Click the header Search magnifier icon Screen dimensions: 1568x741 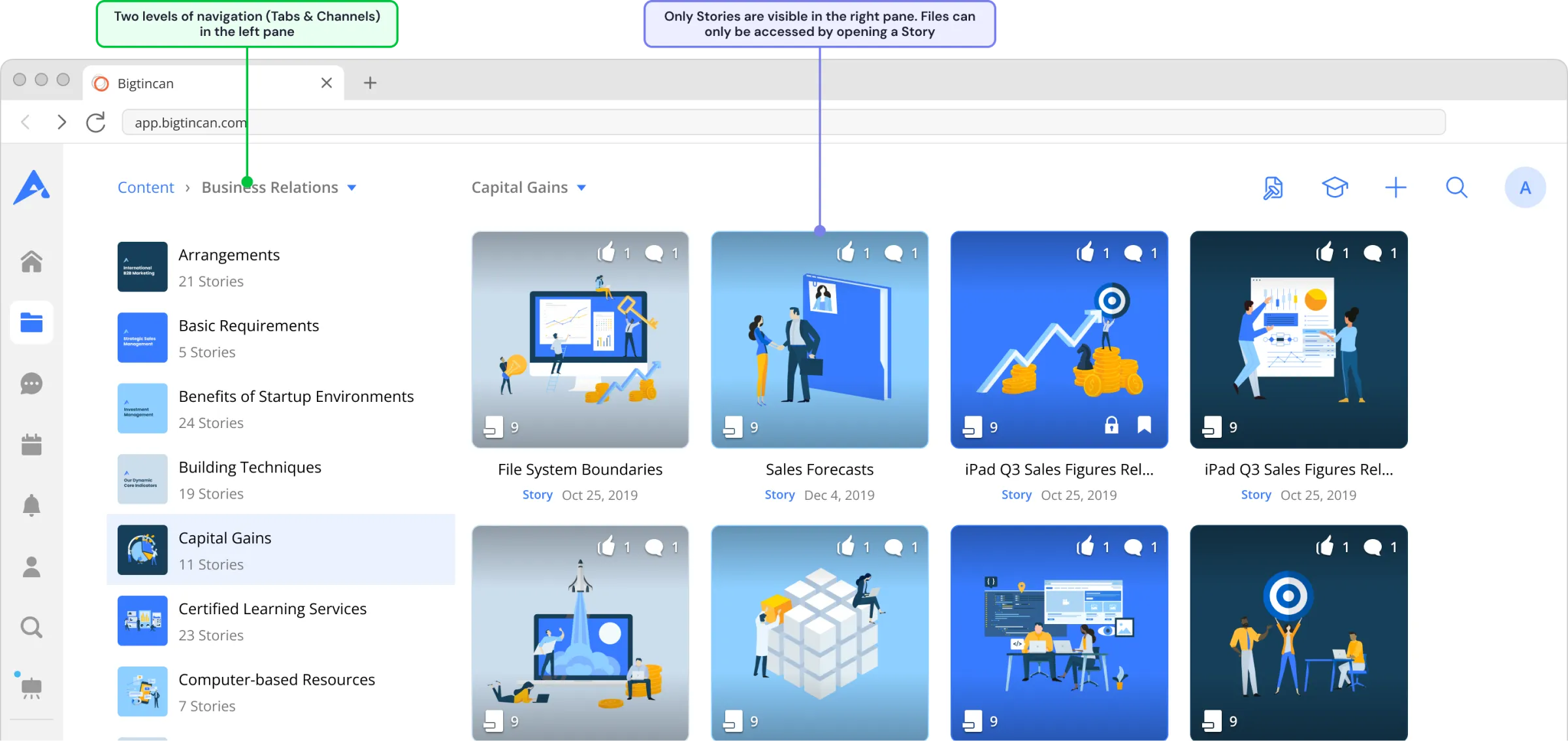point(1456,188)
